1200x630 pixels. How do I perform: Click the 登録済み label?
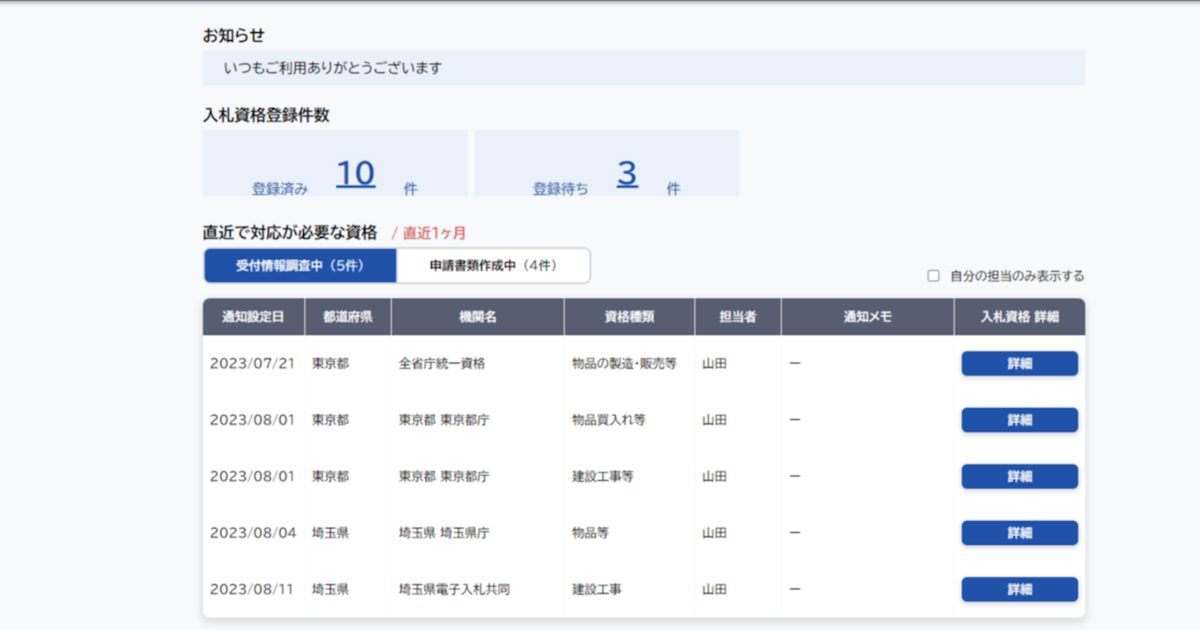tap(280, 188)
